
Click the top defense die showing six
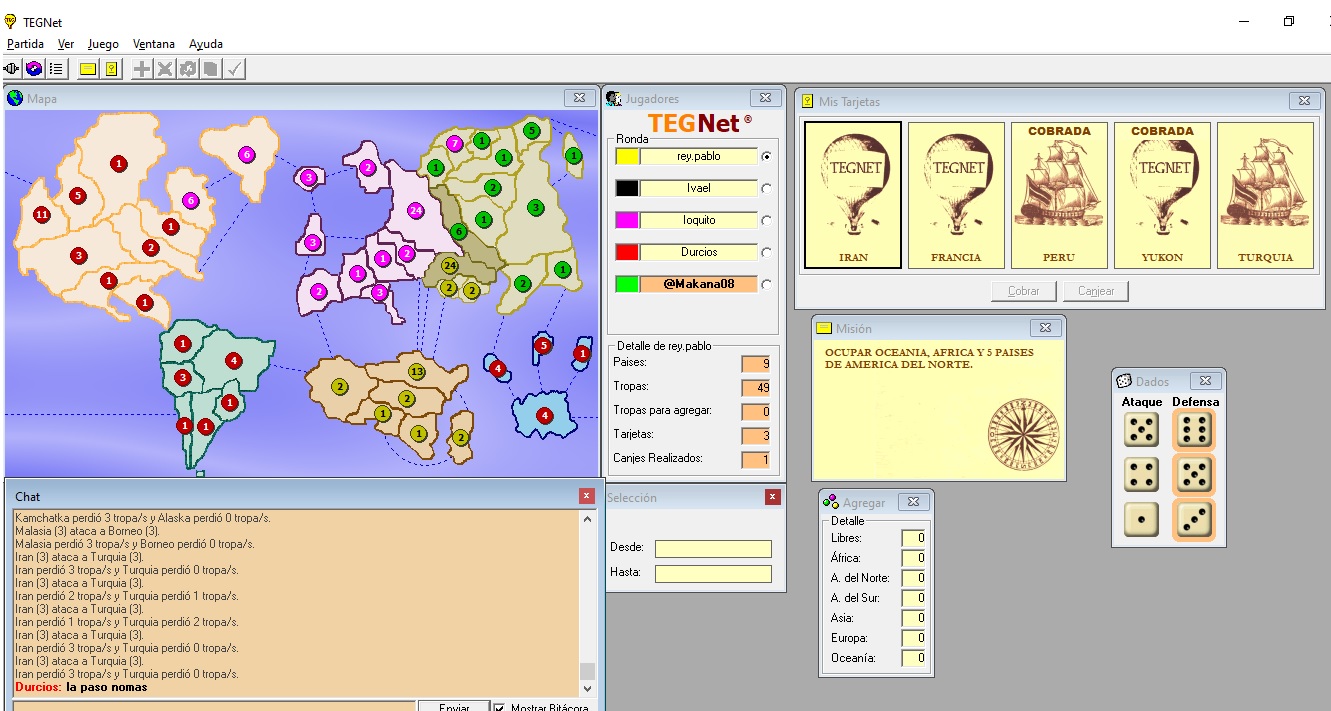click(x=1193, y=431)
